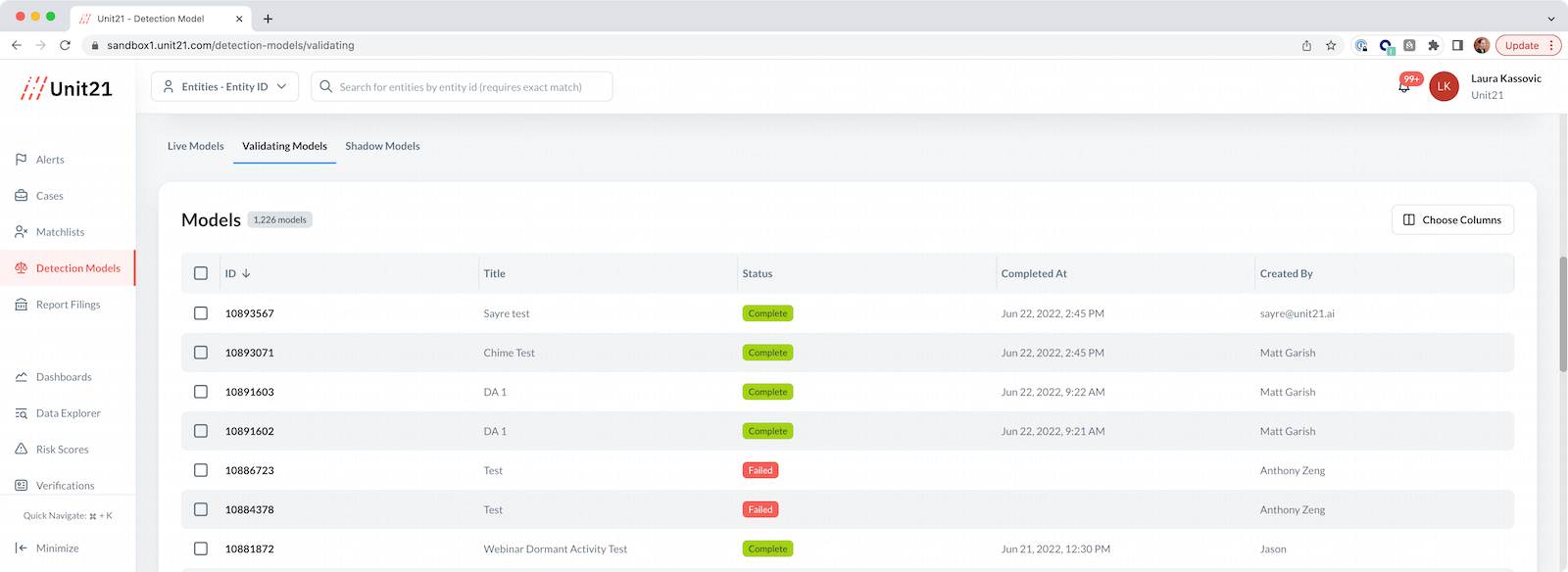Bookmark page using the star icon

[1331, 45]
